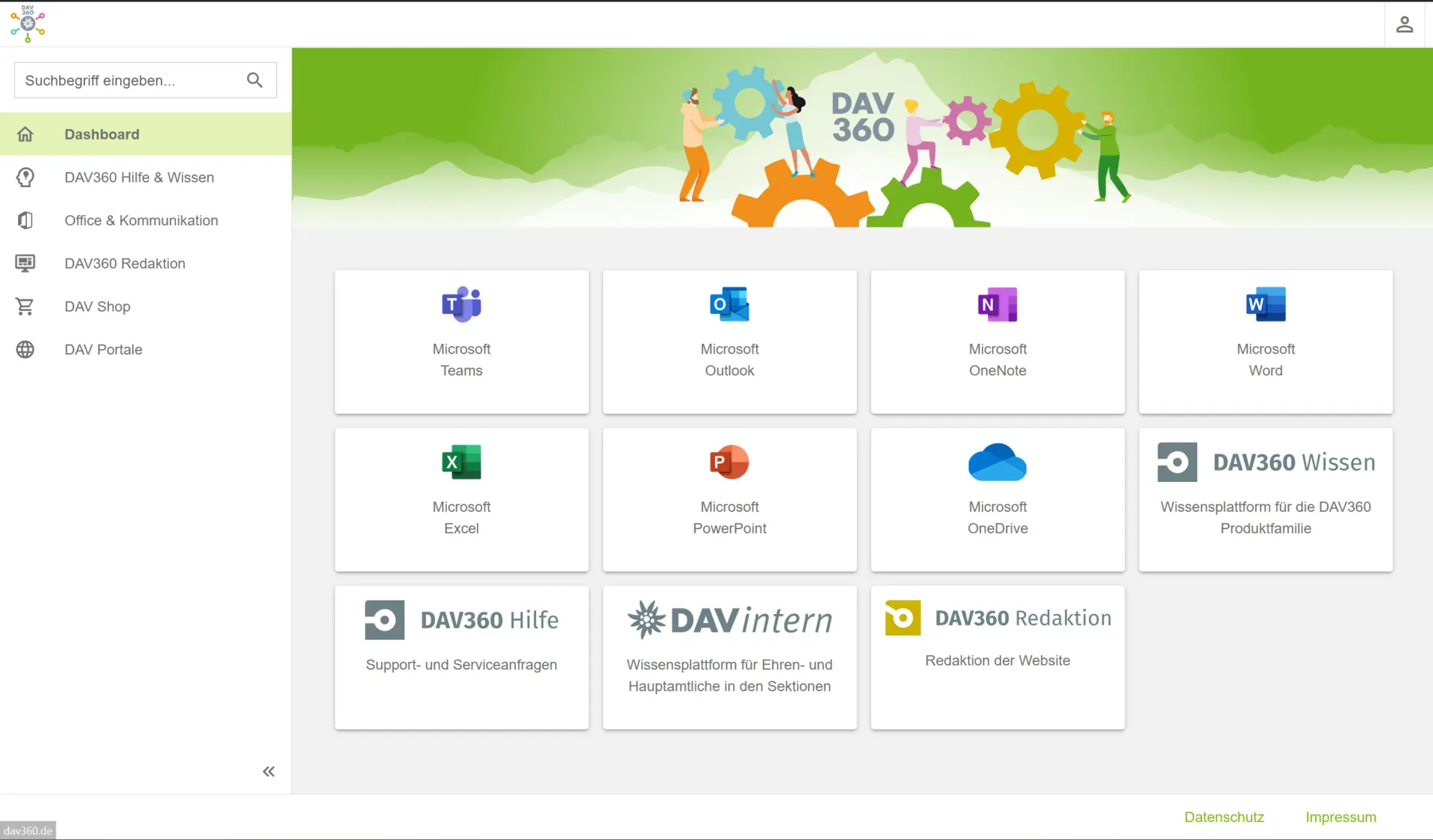This screenshot has width=1433, height=840.
Task: Click the OneDrive cloud icon
Action: click(x=997, y=463)
